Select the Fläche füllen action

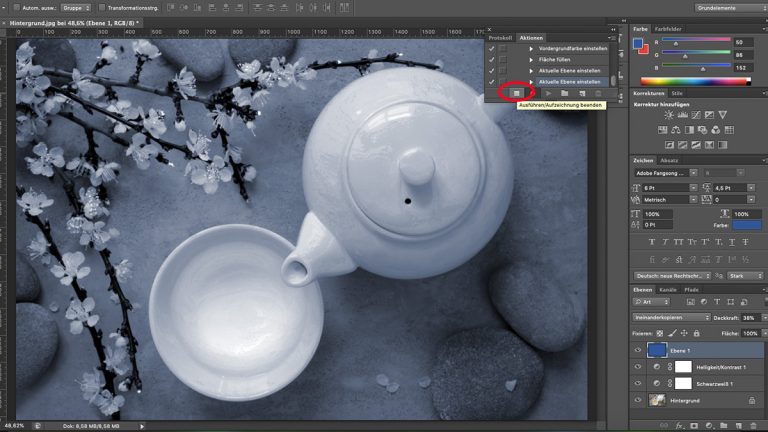tap(556, 59)
